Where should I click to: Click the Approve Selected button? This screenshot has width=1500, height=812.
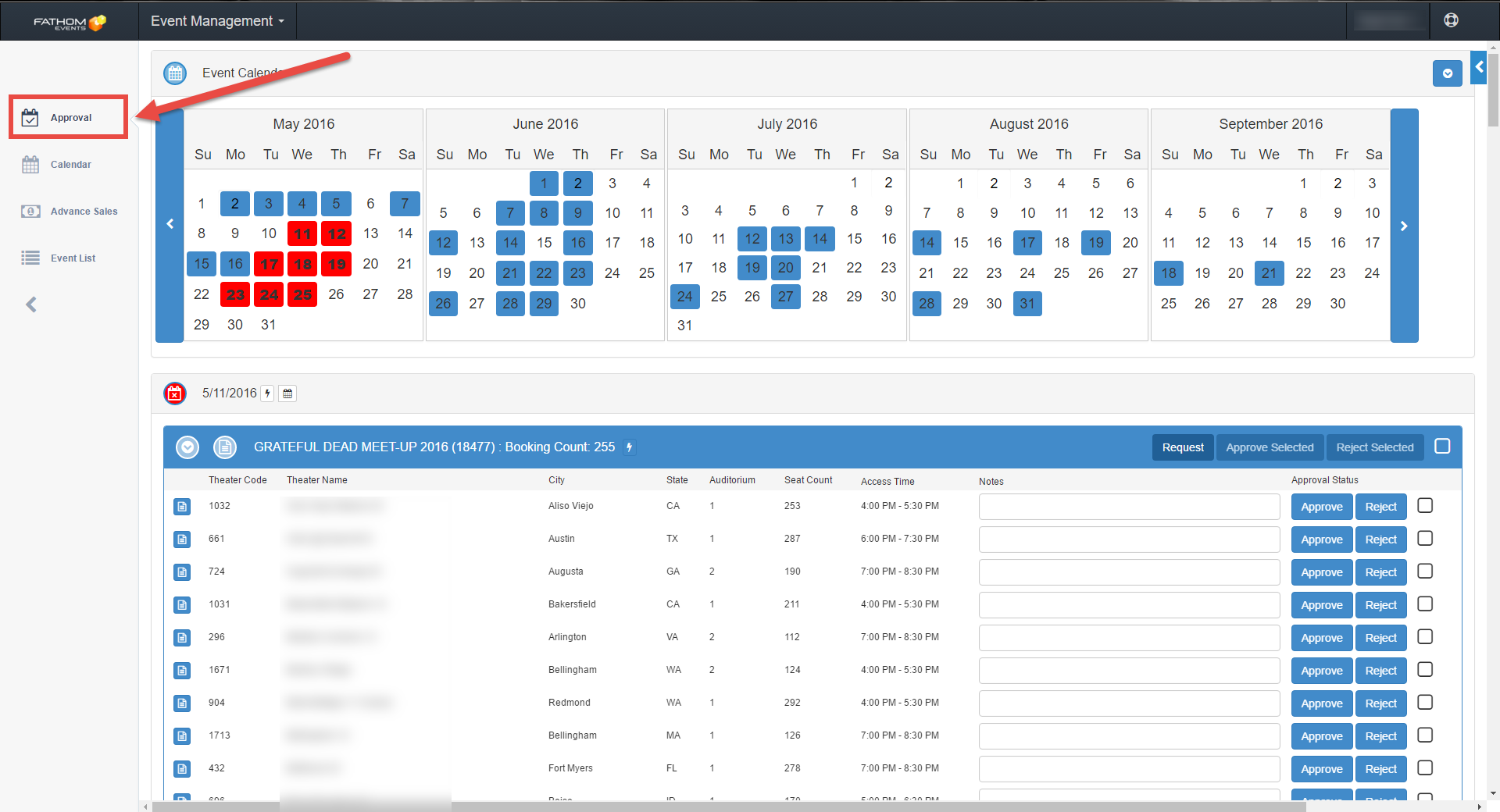(1270, 447)
